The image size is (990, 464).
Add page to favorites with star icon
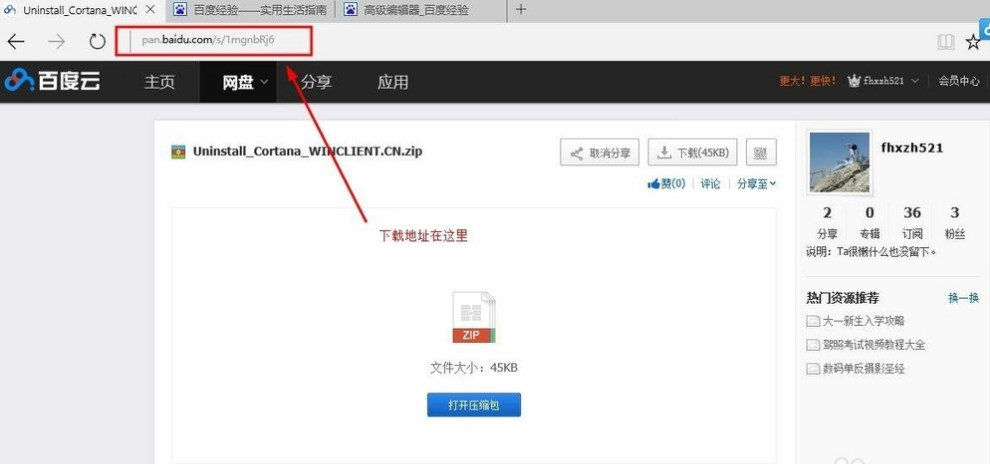pyautogui.click(x=973, y=42)
